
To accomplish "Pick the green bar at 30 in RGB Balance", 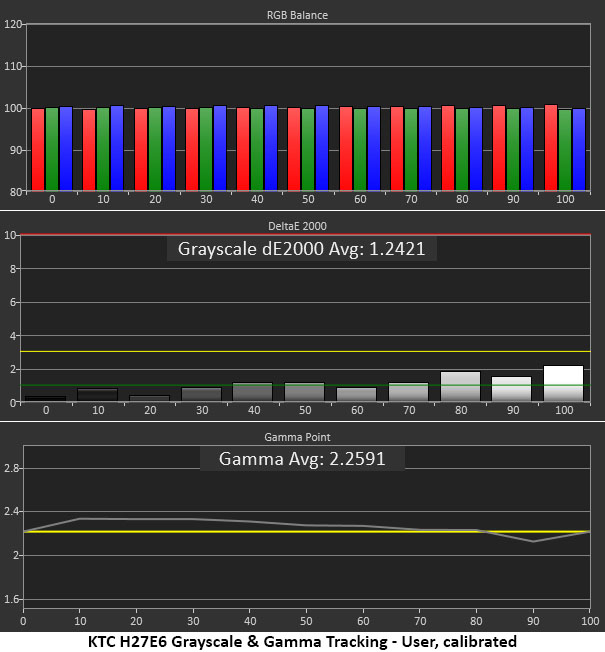I will [x=206, y=149].
